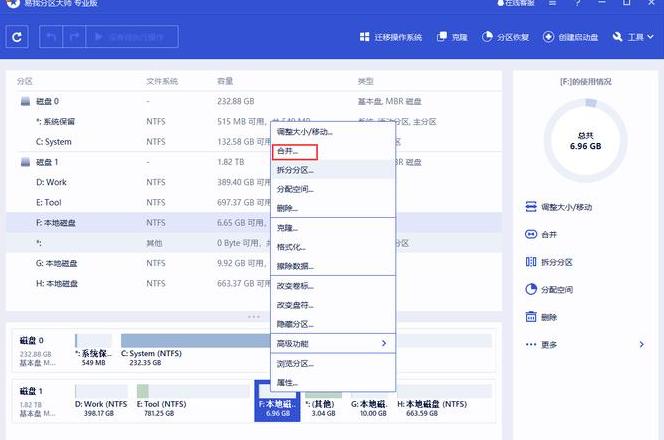The height and width of the screenshot is (440, 664).
Task: Click the 更多 three-dots icon in the right panel
Action: point(531,345)
